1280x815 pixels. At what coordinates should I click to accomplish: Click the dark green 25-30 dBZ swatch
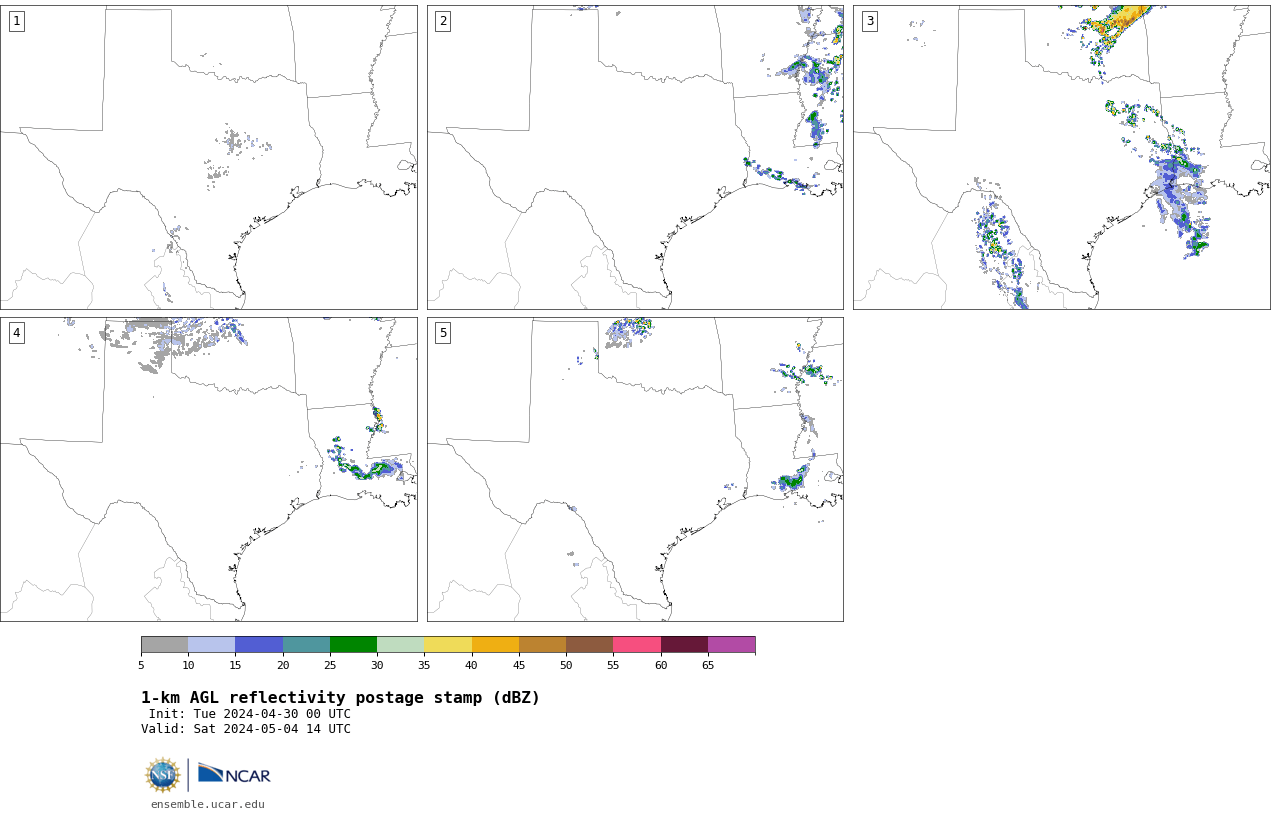point(354,644)
